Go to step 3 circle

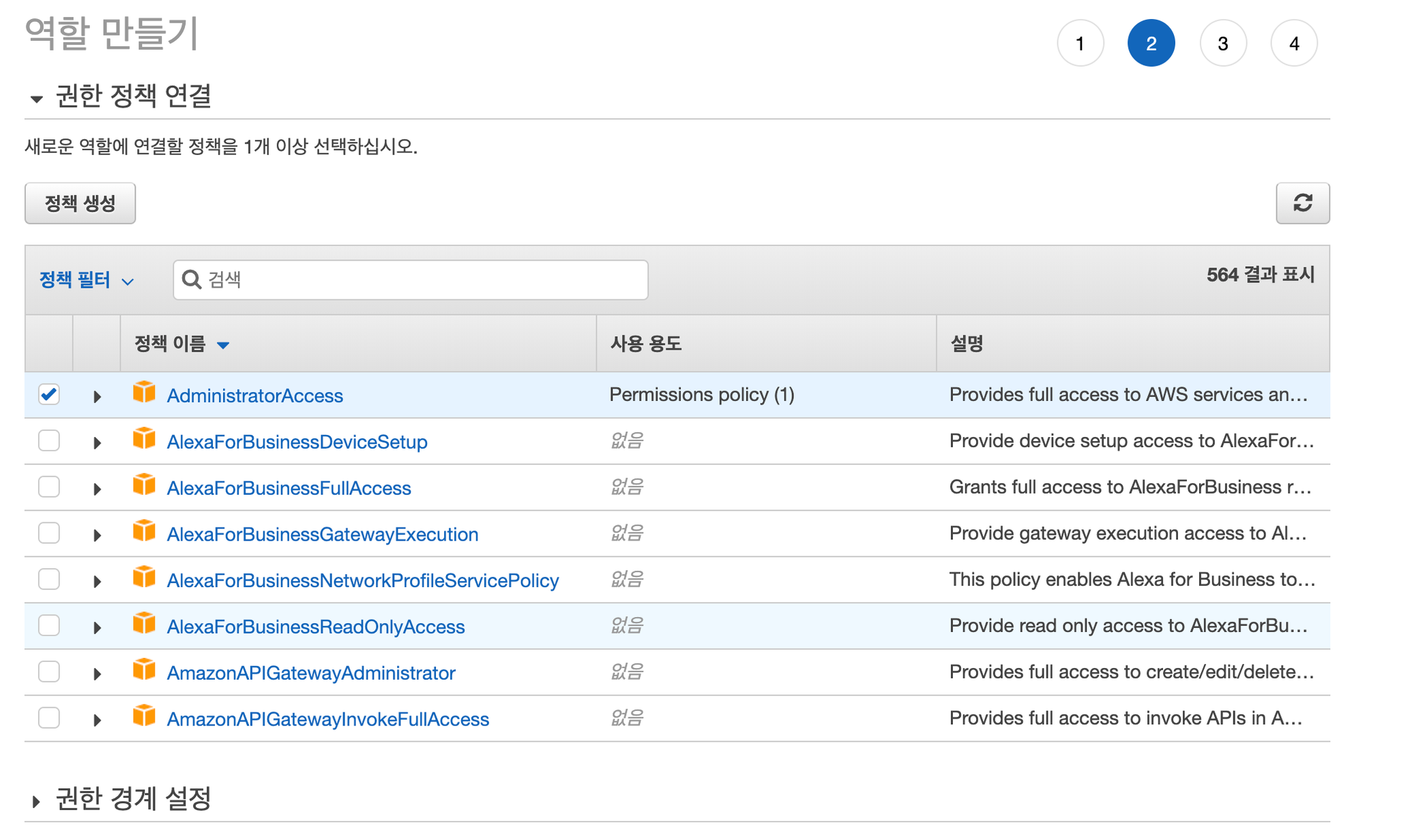(x=1222, y=44)
